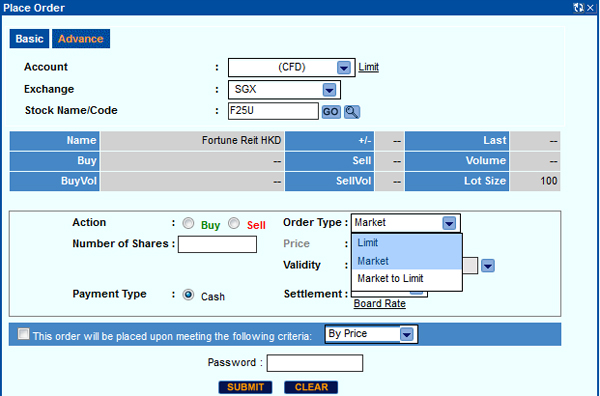Switch to the Advance tab
The image size is (600, 396).
point(81,39)
